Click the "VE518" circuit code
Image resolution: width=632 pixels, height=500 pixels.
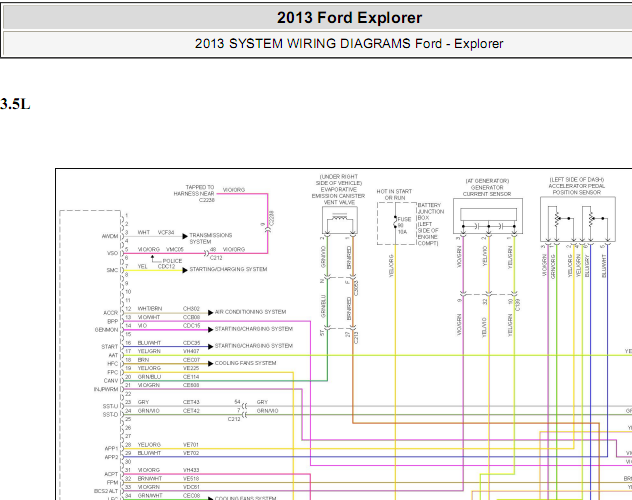click(x=191, y=479)
